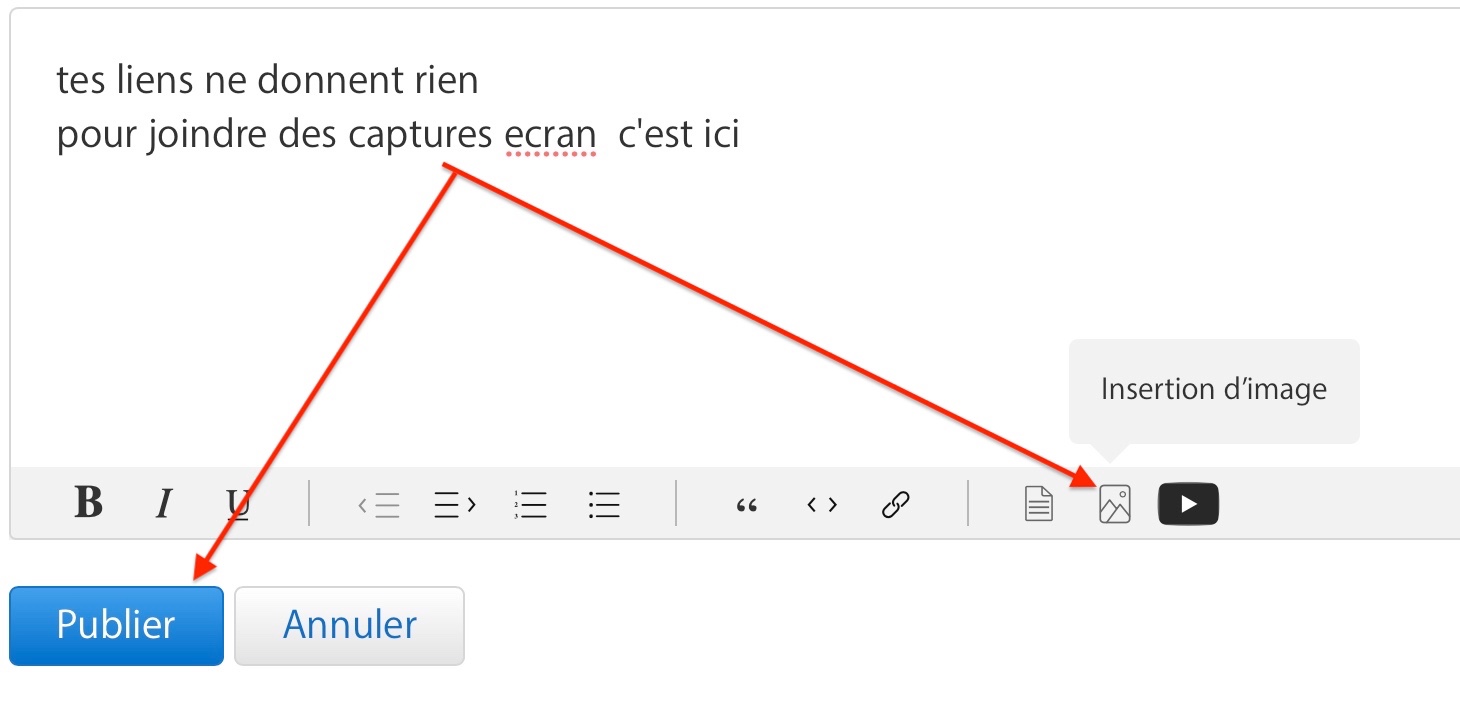The image size is (1460, 712).
Task: Toggle bold formatting
Action: pos(88,503)
